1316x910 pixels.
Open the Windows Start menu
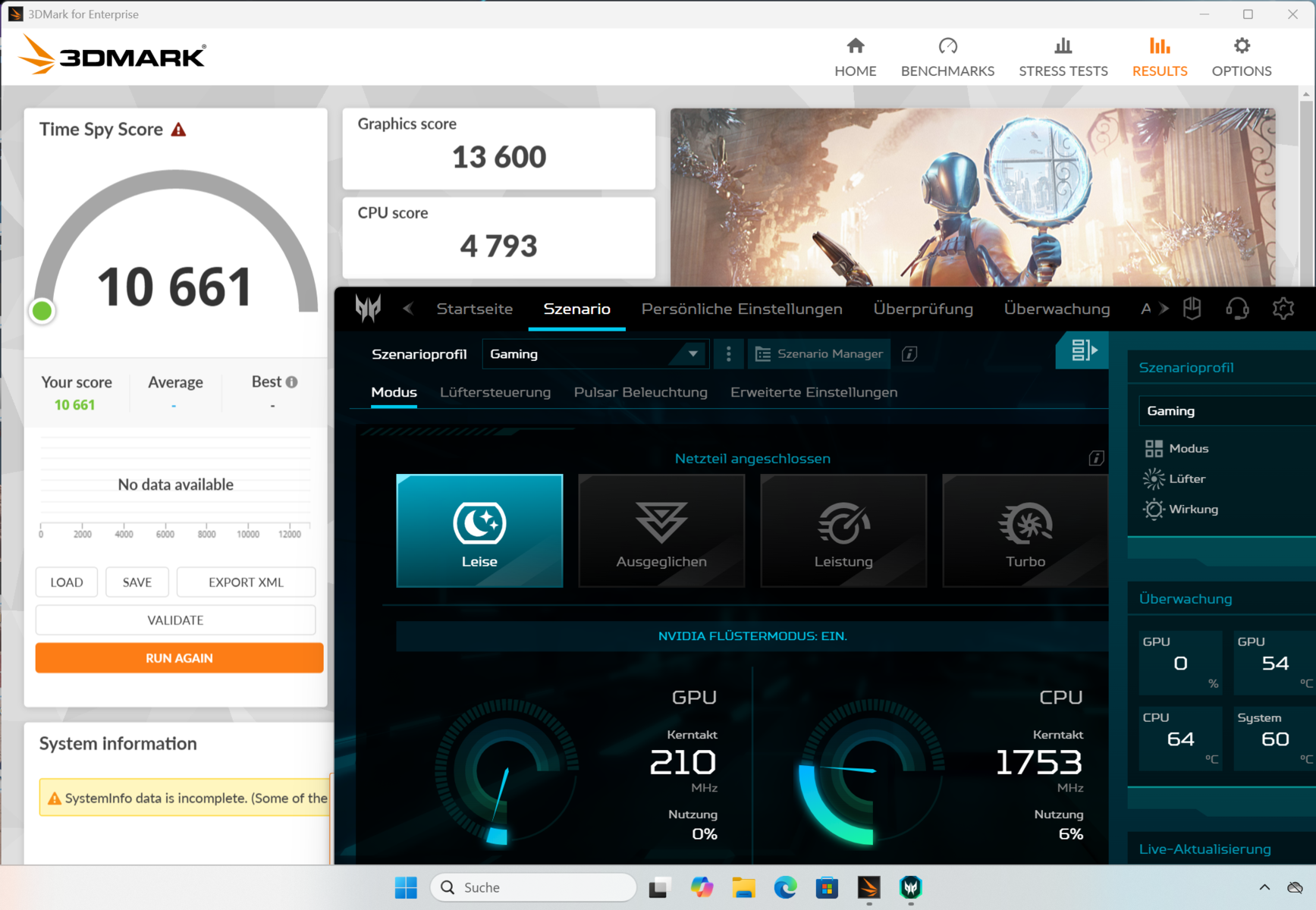[x=406, y=887]
